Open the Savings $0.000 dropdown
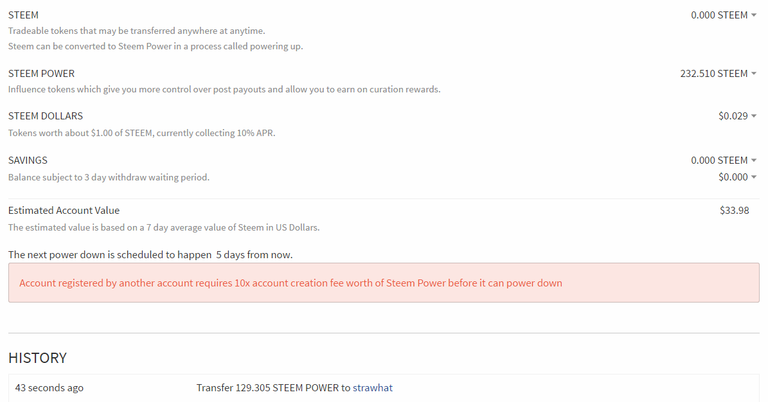This screenshot has height=402, width=768. coord(737,177)
